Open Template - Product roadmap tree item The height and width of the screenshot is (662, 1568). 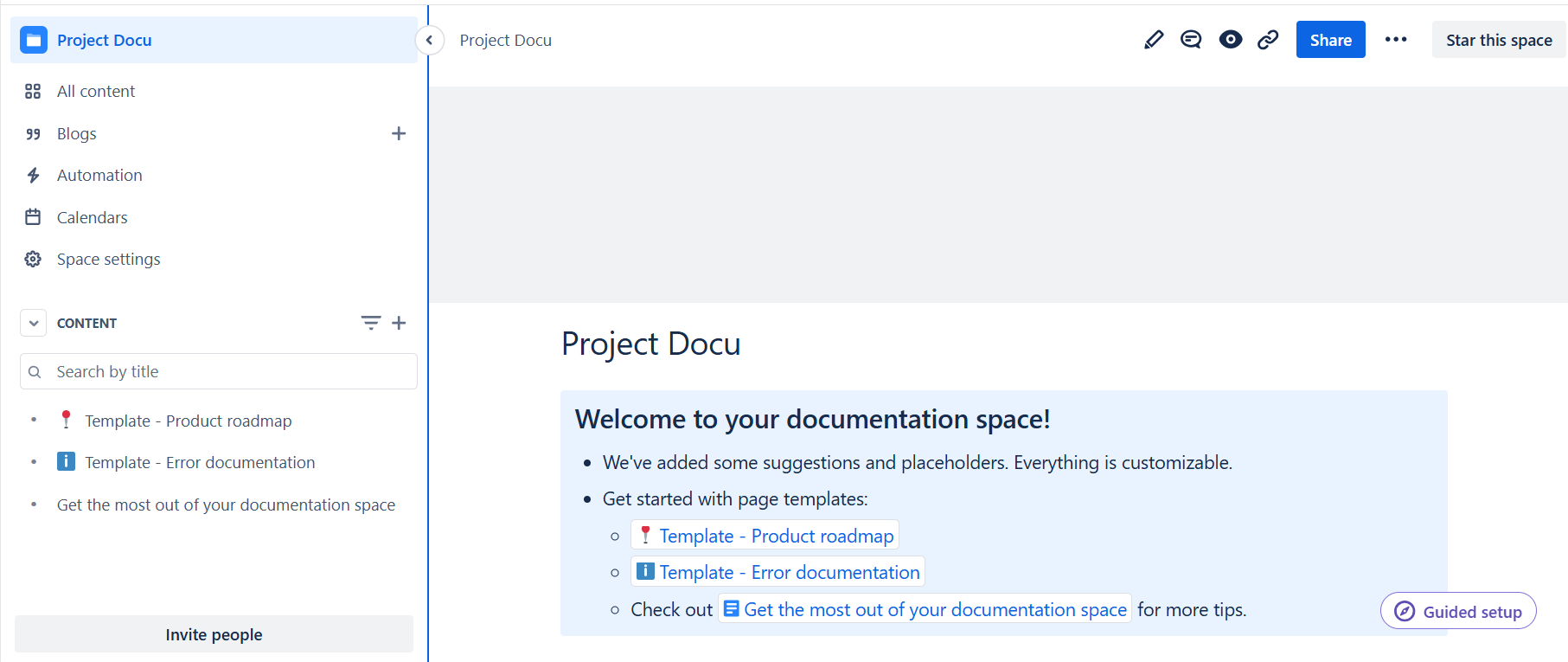click(188, 421)
